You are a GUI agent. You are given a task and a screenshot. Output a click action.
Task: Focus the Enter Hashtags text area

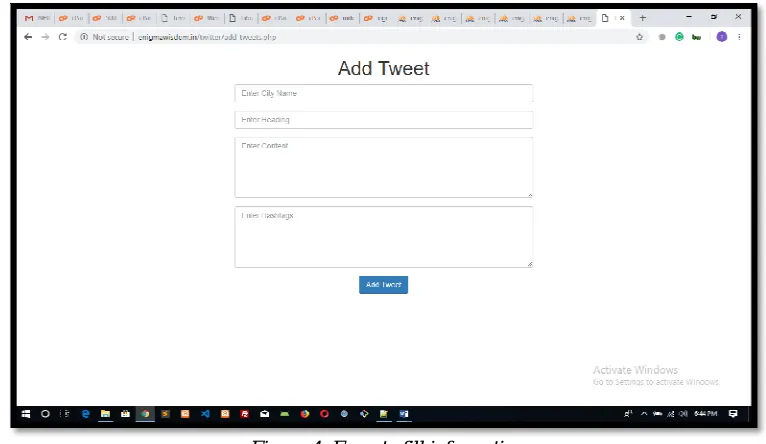tap(383, 237)
